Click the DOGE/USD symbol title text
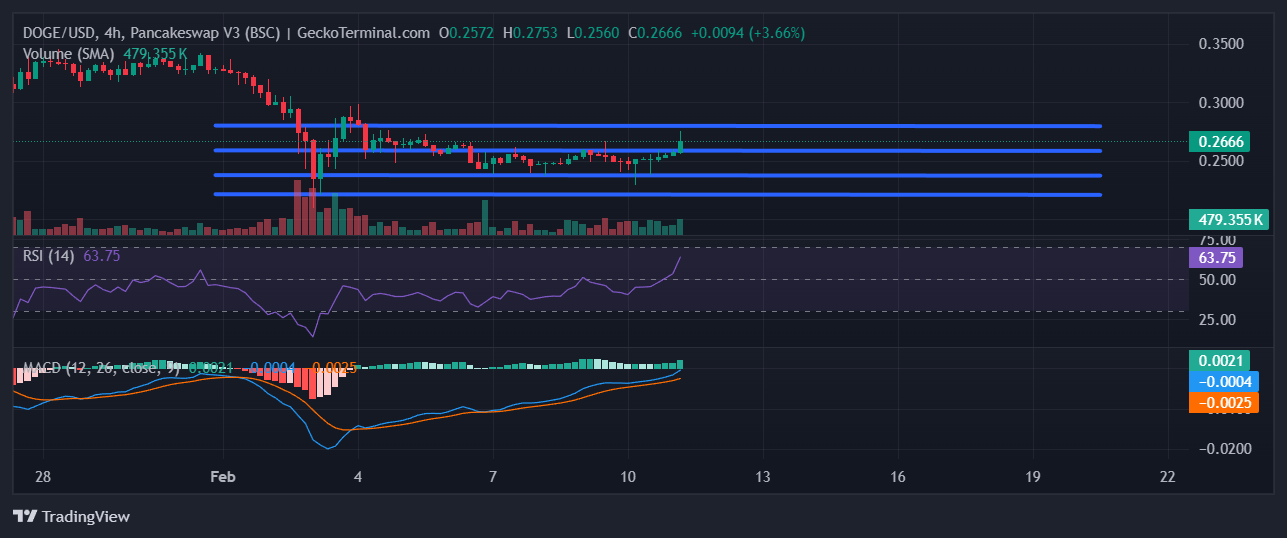This screenshot has height=538, width=1287. click(61, 33)
